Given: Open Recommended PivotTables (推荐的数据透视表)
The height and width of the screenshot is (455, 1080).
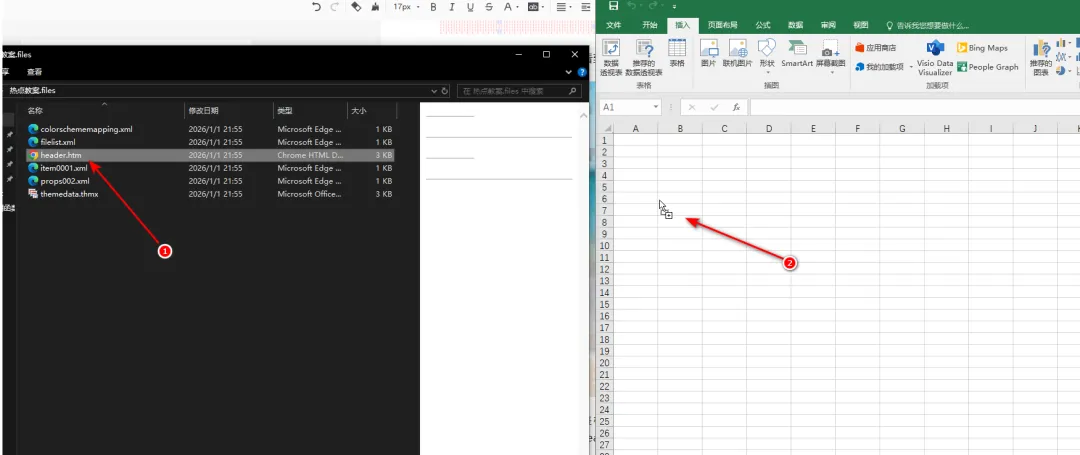Looking at the screenshot, I should 644,58.
